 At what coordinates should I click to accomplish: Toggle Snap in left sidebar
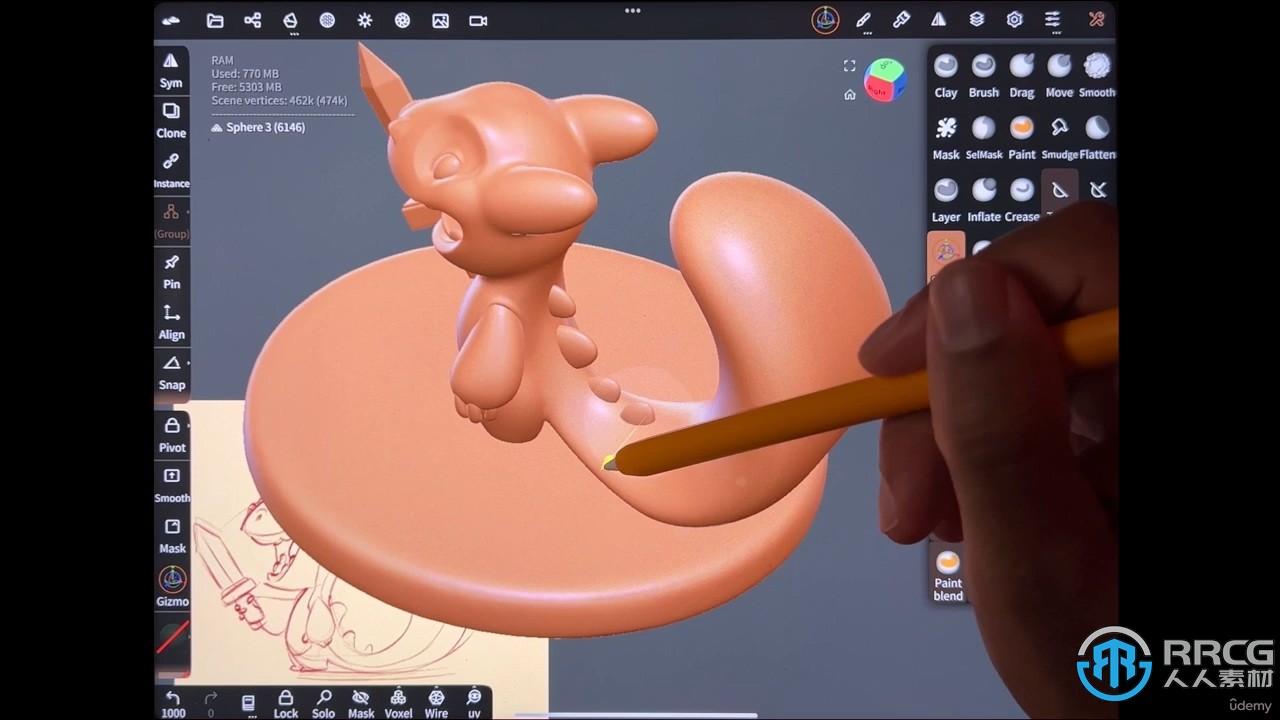171,372
